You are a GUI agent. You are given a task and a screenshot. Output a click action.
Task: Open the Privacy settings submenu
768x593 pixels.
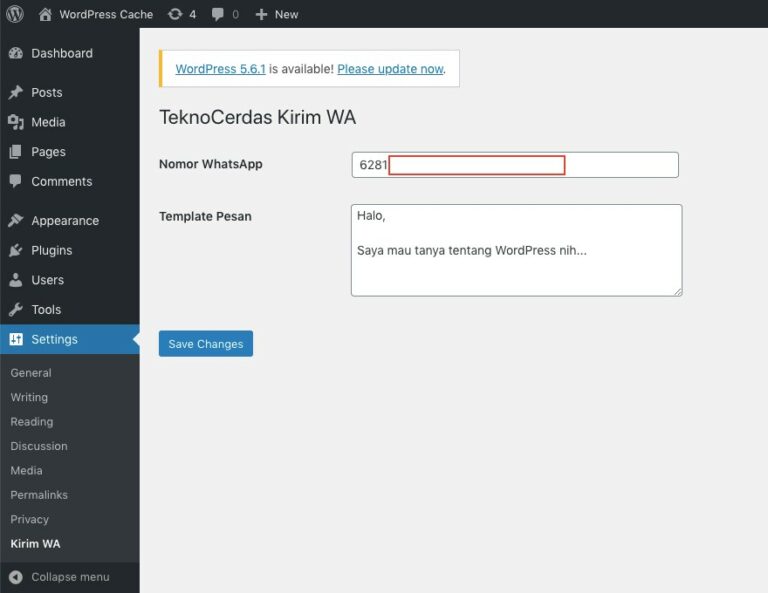pyautogui.click(x=29, y=520)
